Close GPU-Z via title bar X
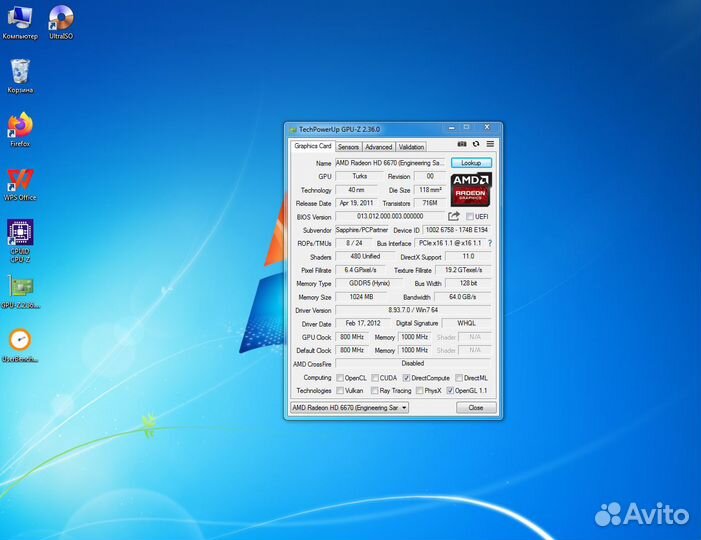The width and height of the screenshot is (701, 540). 487,127
